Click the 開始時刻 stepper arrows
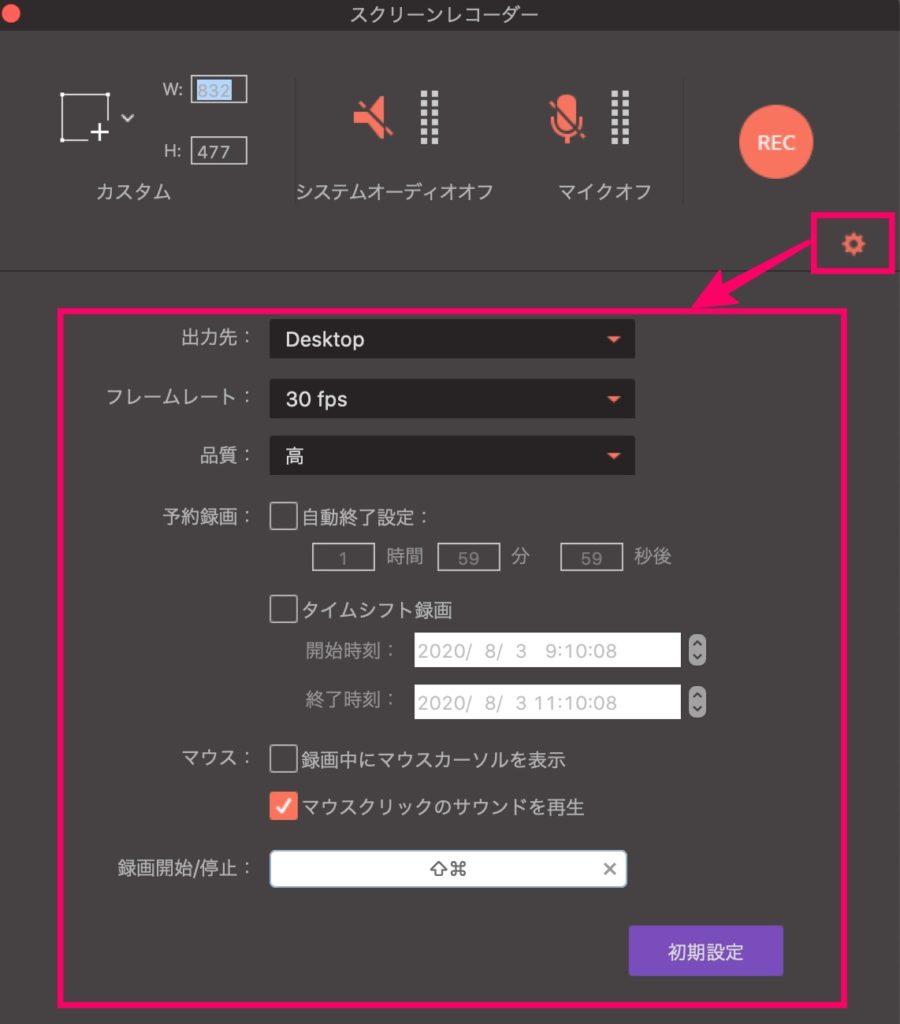The width and height of the screenshot is (900, 1024). point(698,650)
